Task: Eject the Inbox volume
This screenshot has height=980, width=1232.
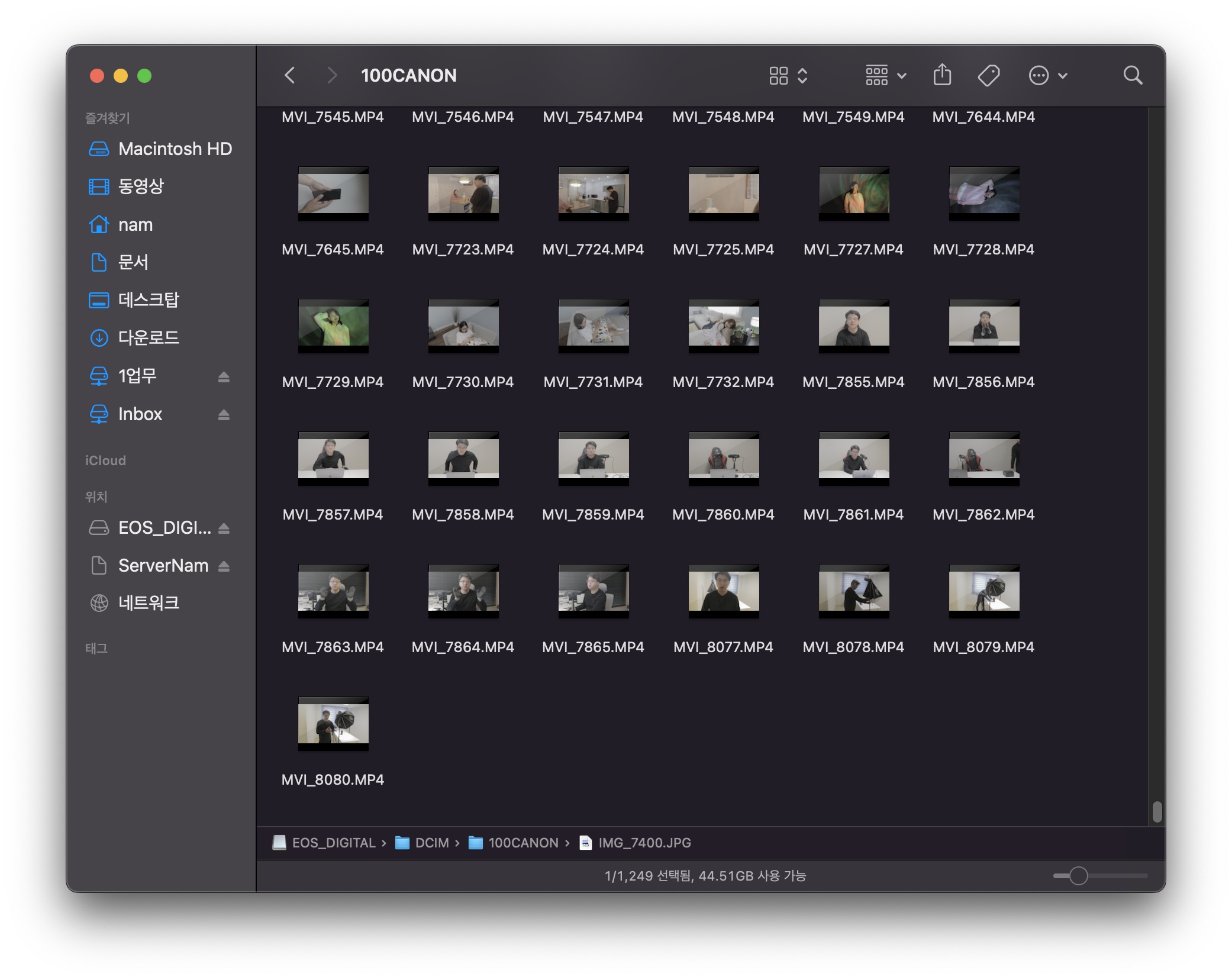Action: pyautogui.click(x=224, y=415)
